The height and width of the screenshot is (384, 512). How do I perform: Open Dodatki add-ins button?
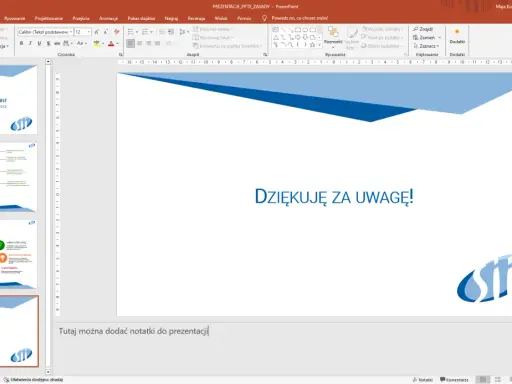pos(457,37)
